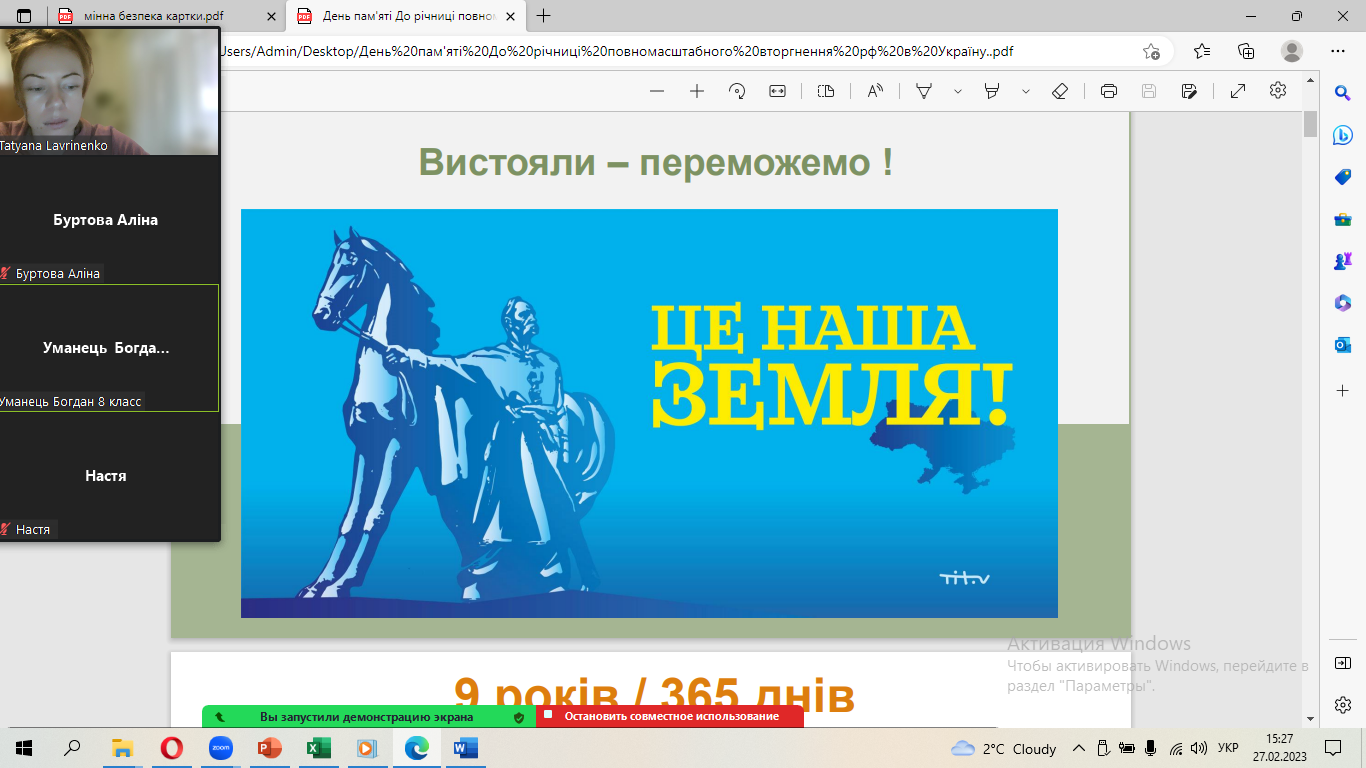The image size is (1366, 768).
Task: Open sidebar settings gear
Action: tap(1343, 706)
